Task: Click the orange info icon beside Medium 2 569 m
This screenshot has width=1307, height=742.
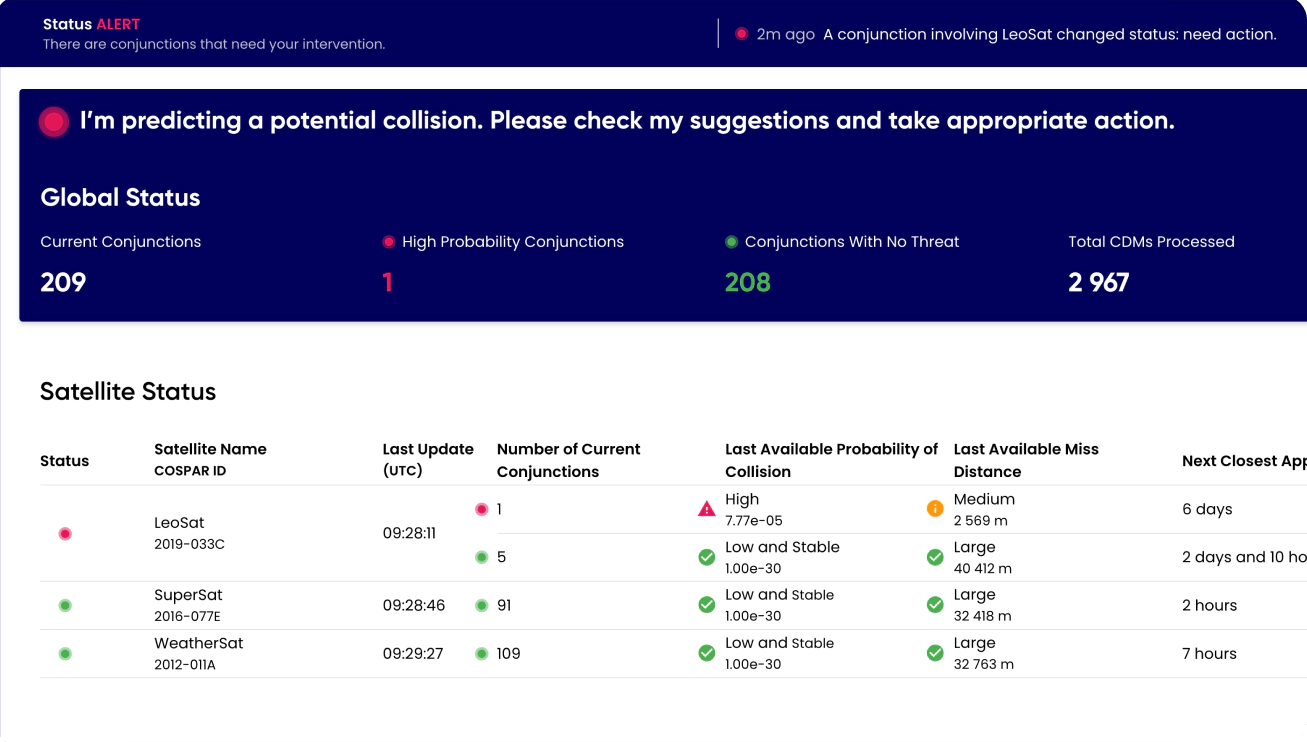Action: click(x=935, y=509)
